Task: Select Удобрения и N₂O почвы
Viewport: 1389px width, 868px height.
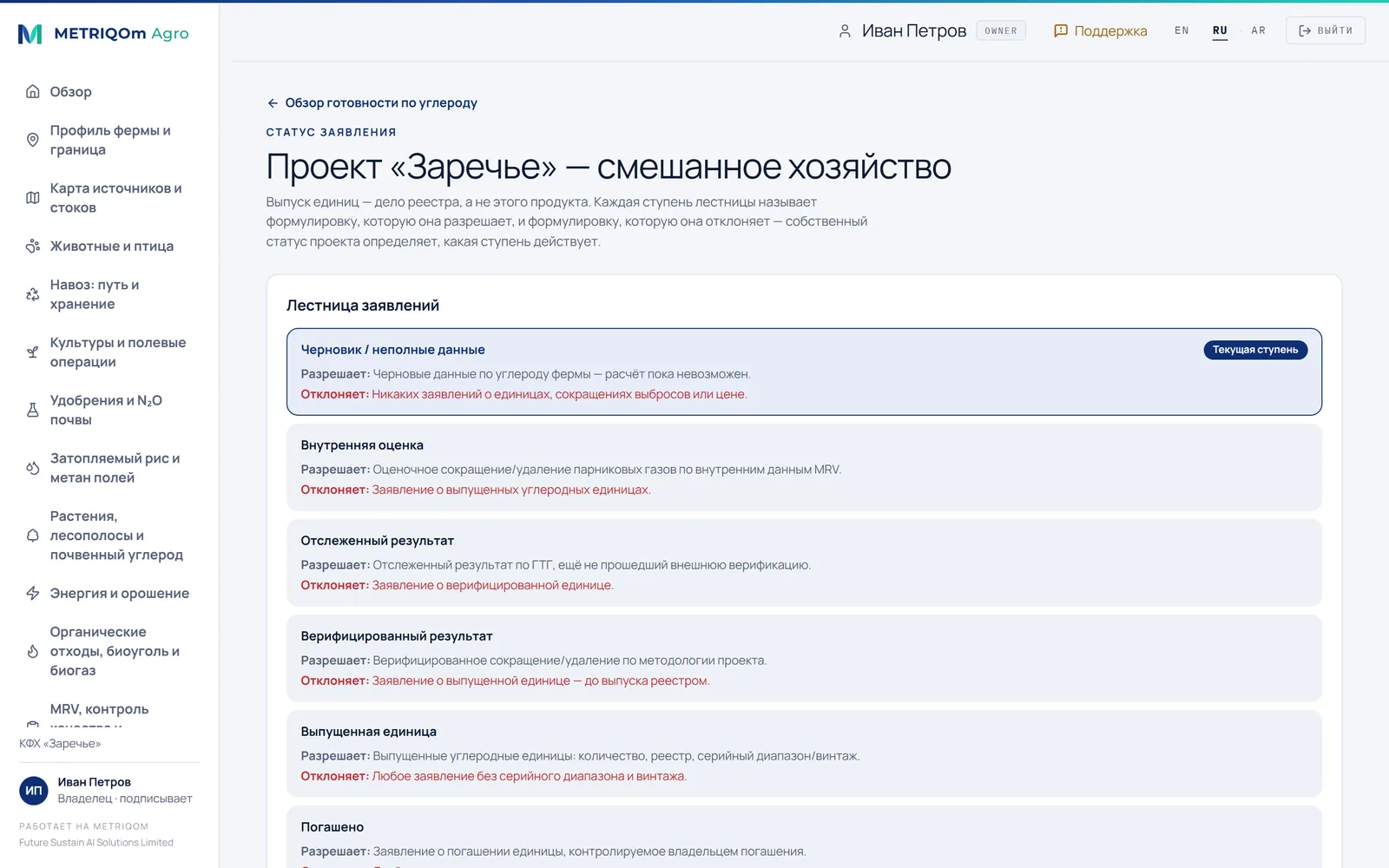Action: pyautogui.click(x=109, y=410)
